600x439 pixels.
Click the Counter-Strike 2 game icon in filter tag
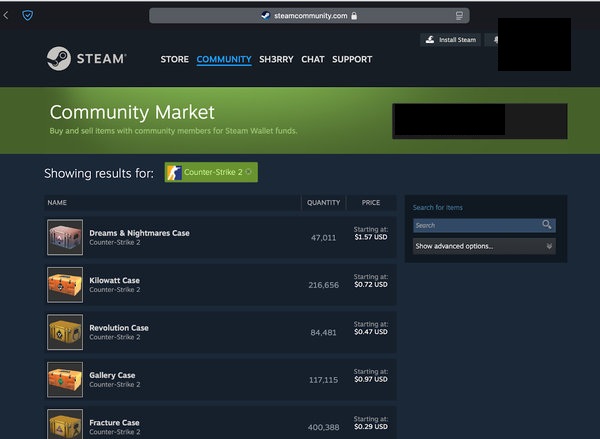point(174,173)
